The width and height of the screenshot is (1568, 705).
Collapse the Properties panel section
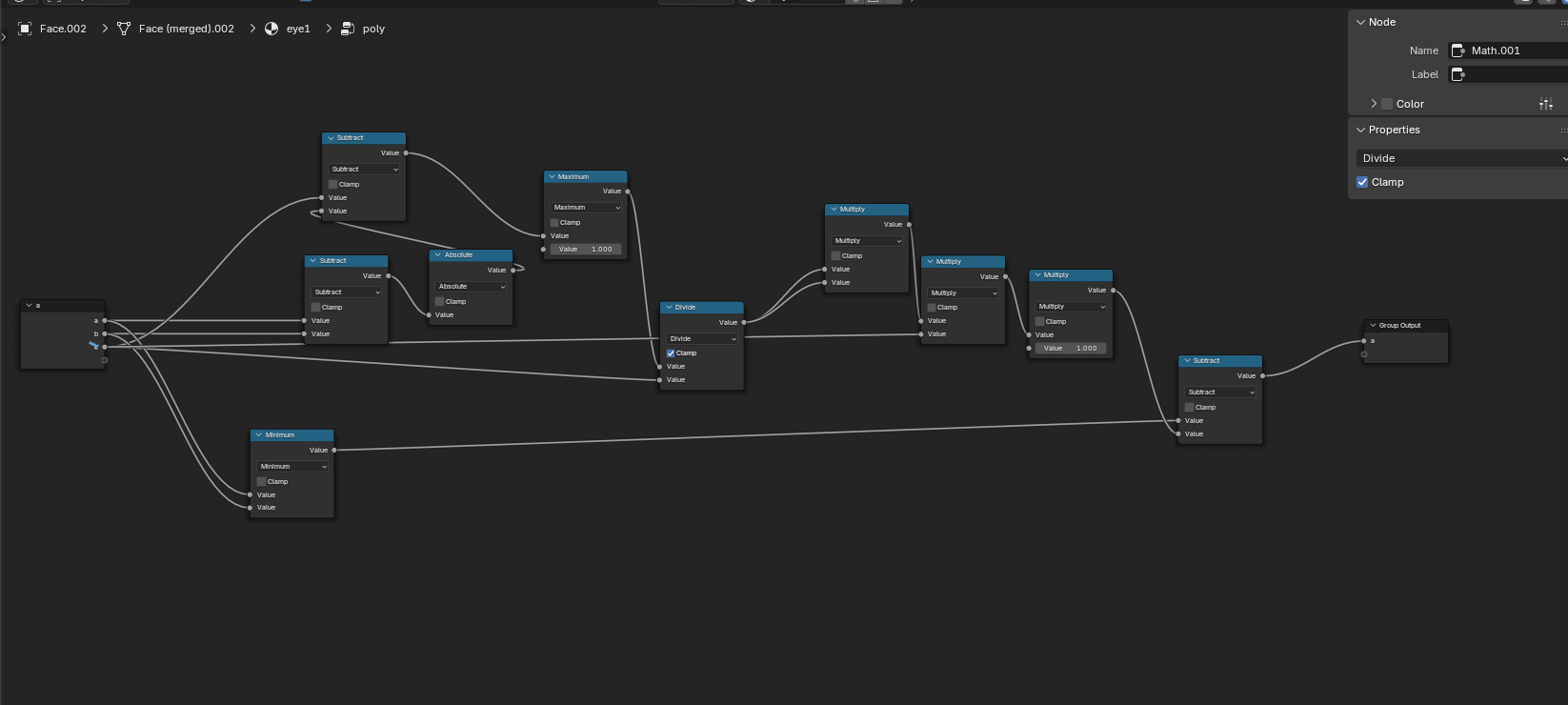point(1361,130)
